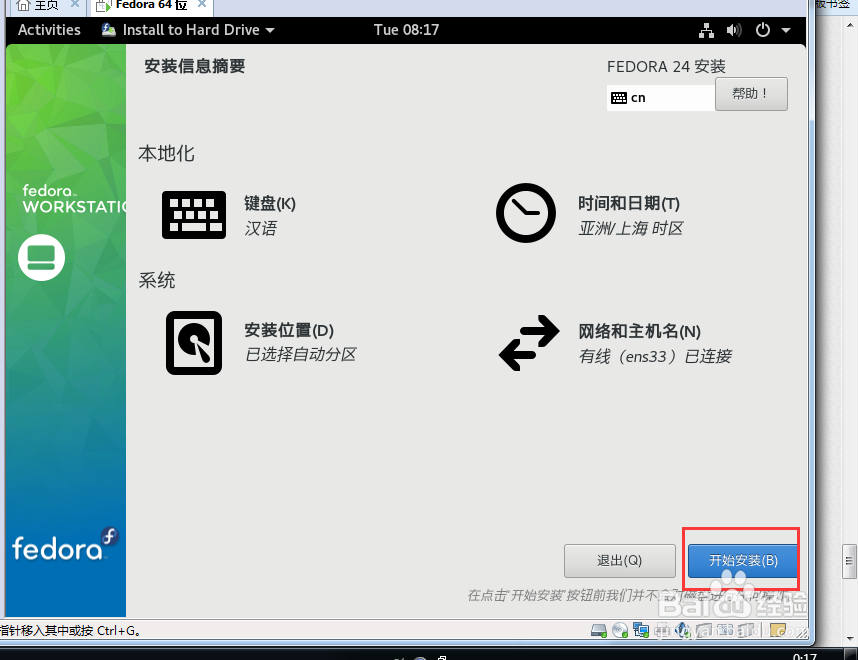Open the 网络和主机名(N) option label

639,331
